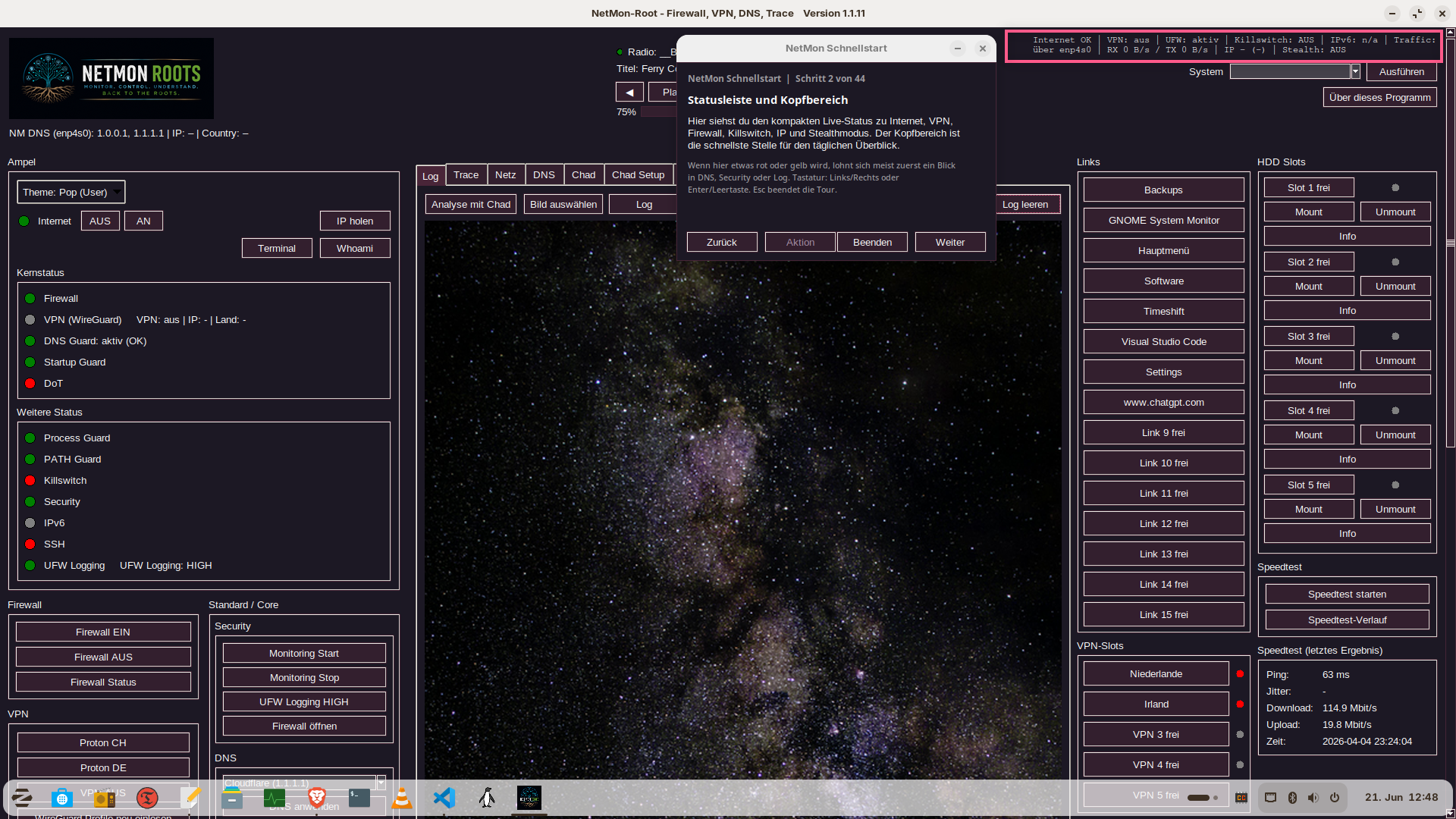The width and height of the screenshot is (1456, 819).
Task: Open the volume tray icon
Action: [x=1313, y=798]
